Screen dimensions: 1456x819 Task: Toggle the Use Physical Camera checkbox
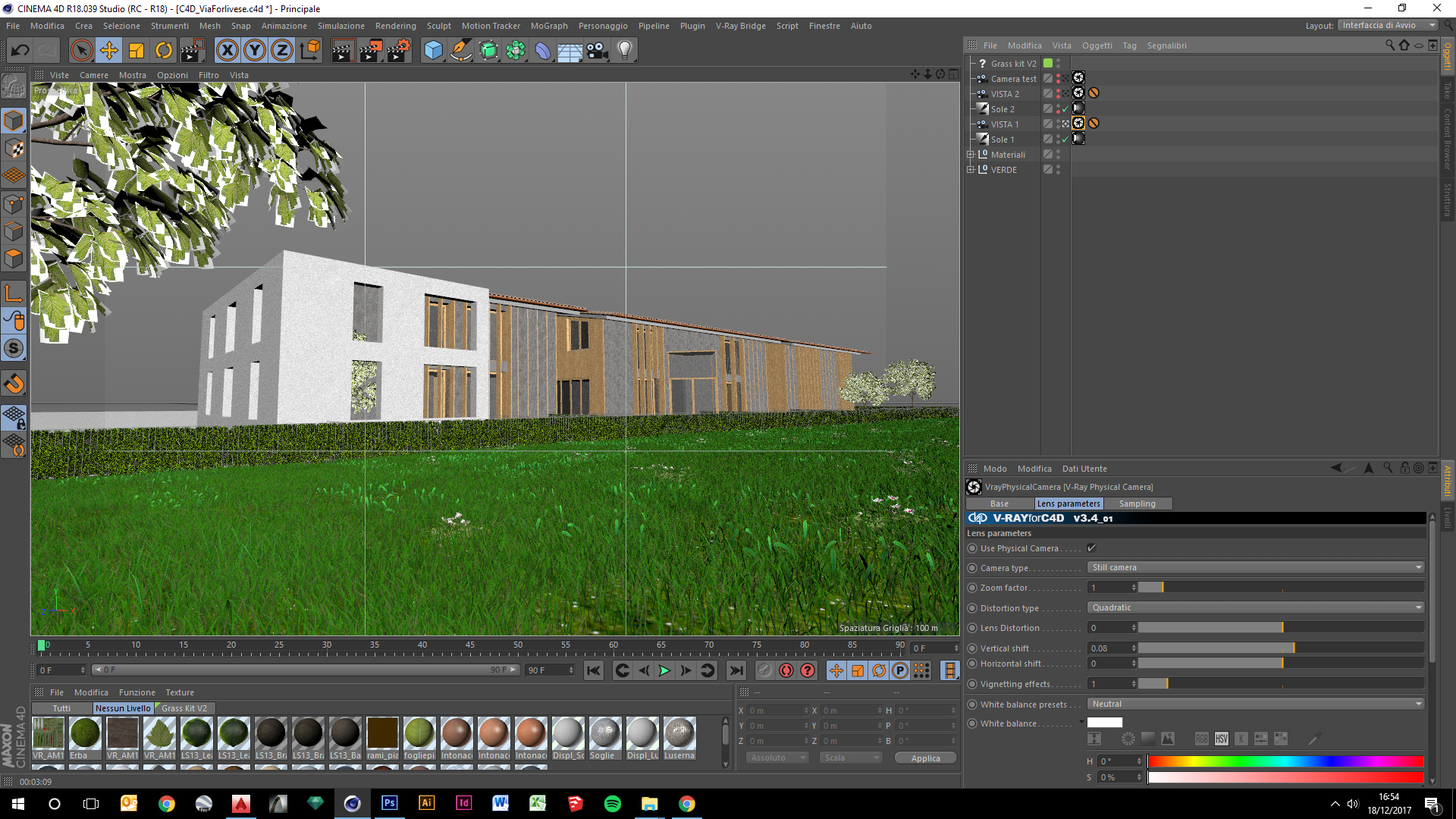pos(1091,548)
